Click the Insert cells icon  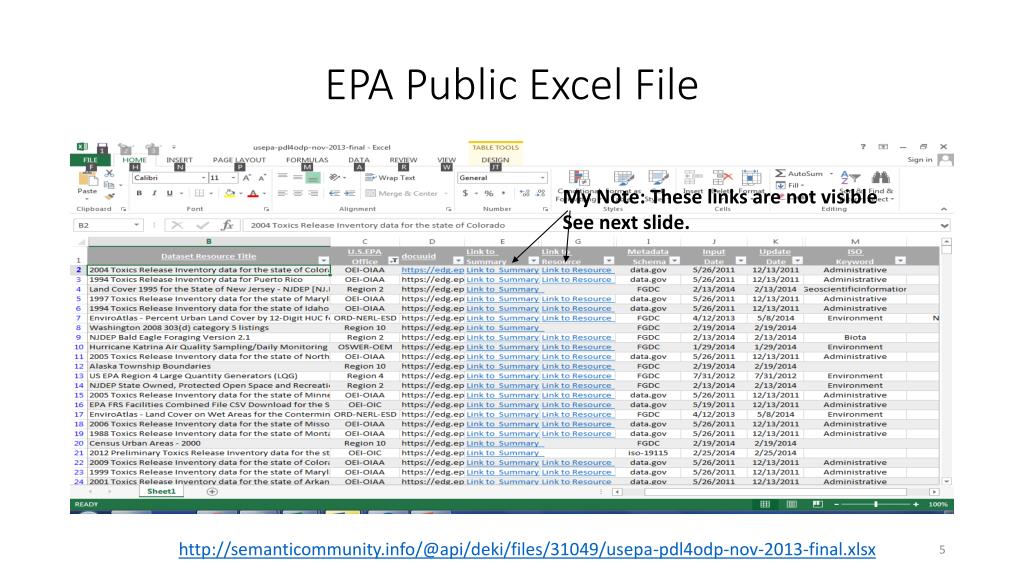click(x=693, y=178)
